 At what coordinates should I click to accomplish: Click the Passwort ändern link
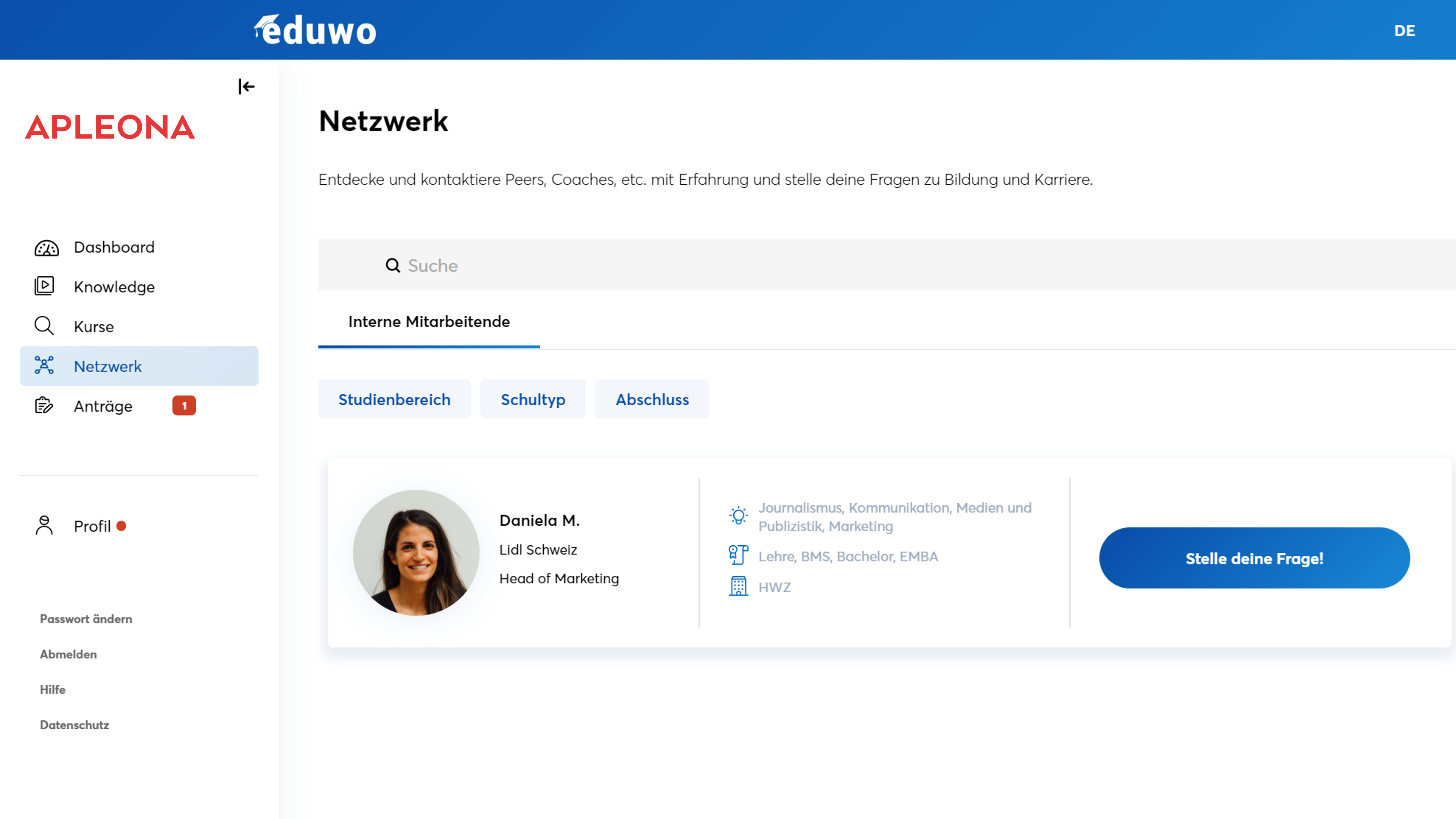[x=86, y=619]
